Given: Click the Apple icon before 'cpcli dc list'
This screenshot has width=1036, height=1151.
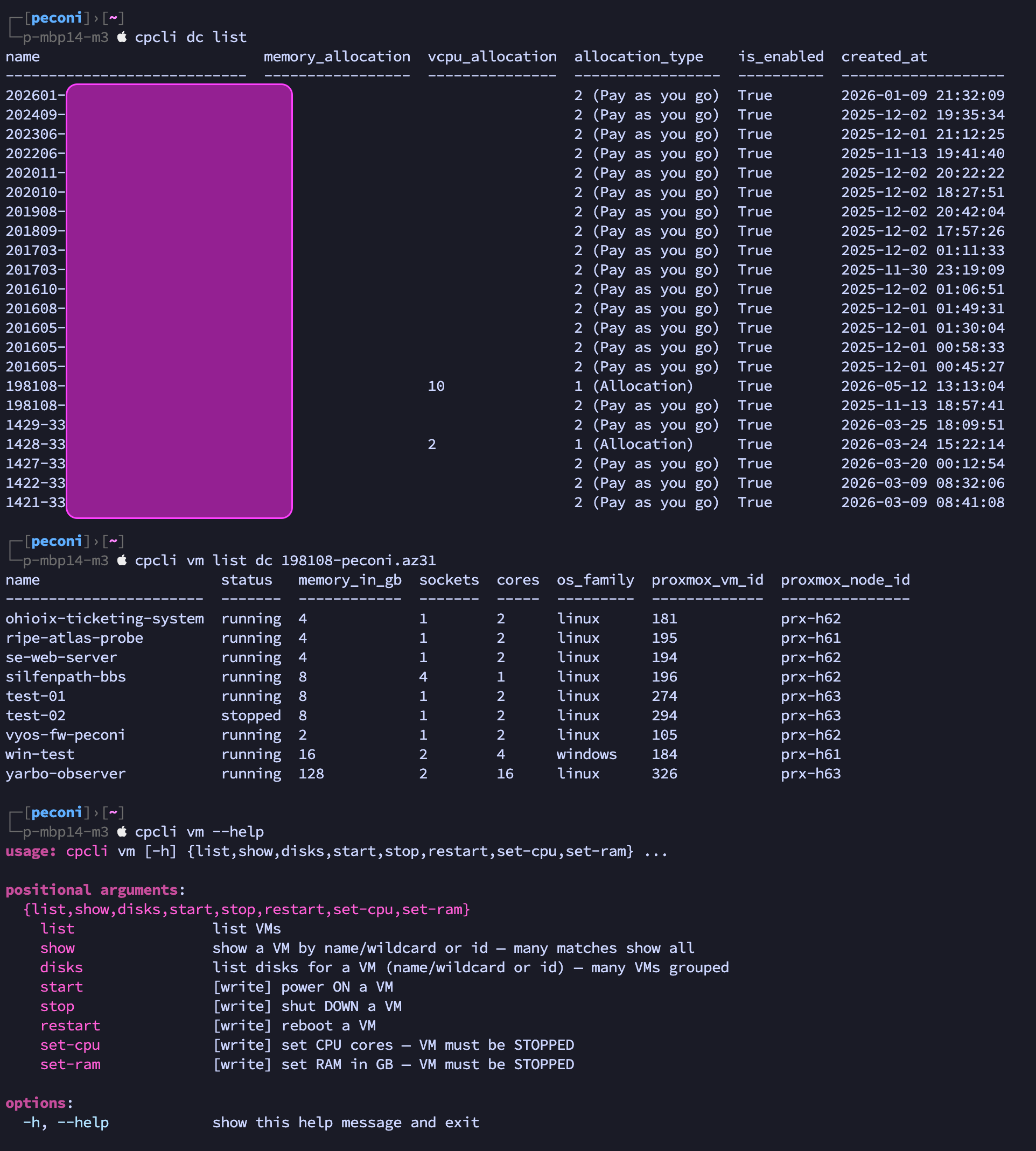Looking at the screenshot, I should click(x=122, y=37).
